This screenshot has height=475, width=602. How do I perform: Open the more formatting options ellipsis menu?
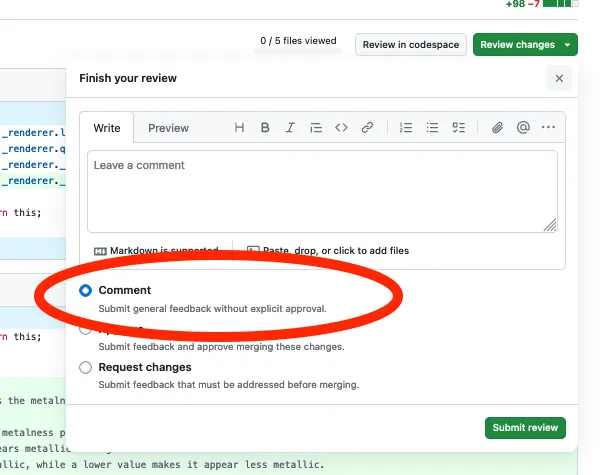coord(548,128)
